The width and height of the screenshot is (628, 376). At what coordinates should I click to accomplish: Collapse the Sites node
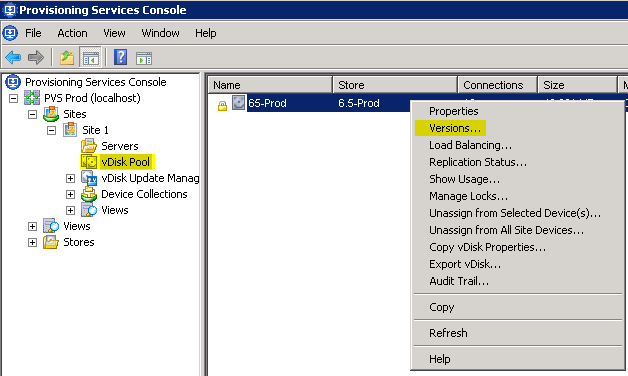(x=32, y=115)
